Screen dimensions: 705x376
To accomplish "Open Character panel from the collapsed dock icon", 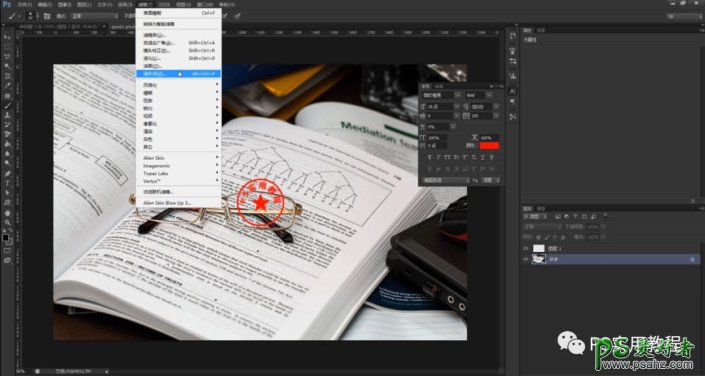I will [x=513, y=91].
